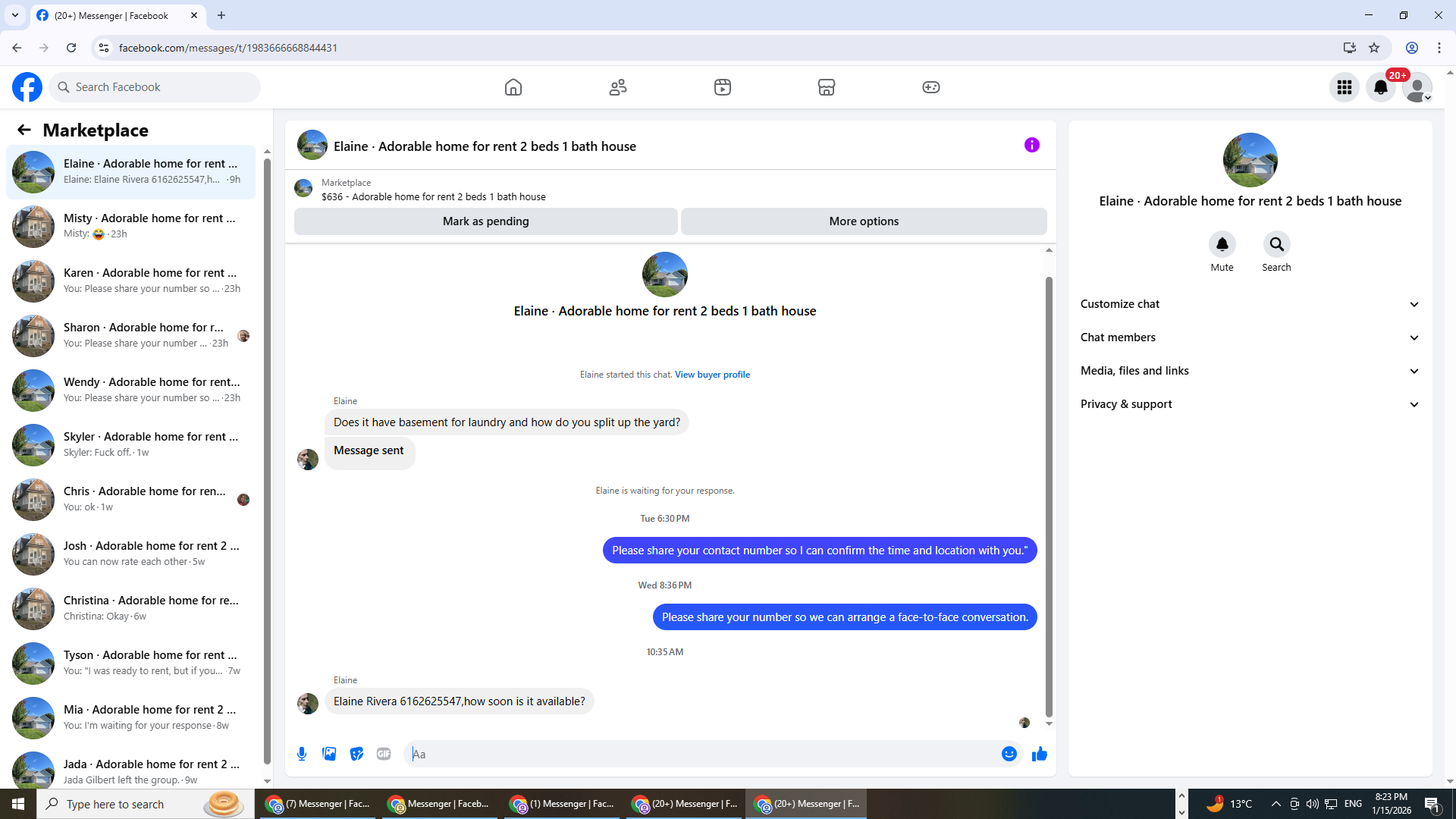Viewport: 1456px width, 819px height.
Task: Open the GIF picker
Action: (384, 754)
